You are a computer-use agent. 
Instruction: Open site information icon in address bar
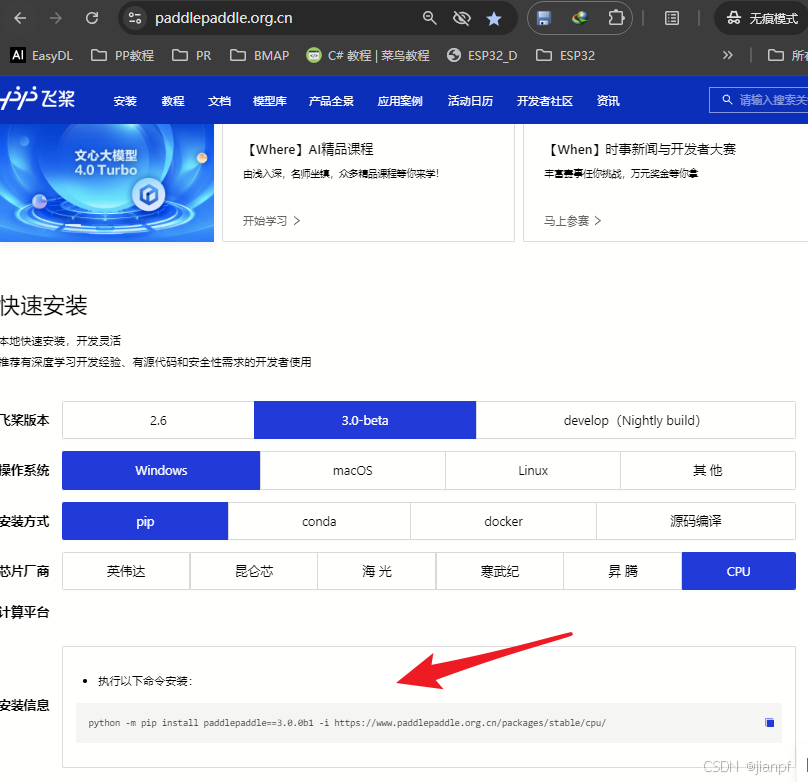pos(135,19)
